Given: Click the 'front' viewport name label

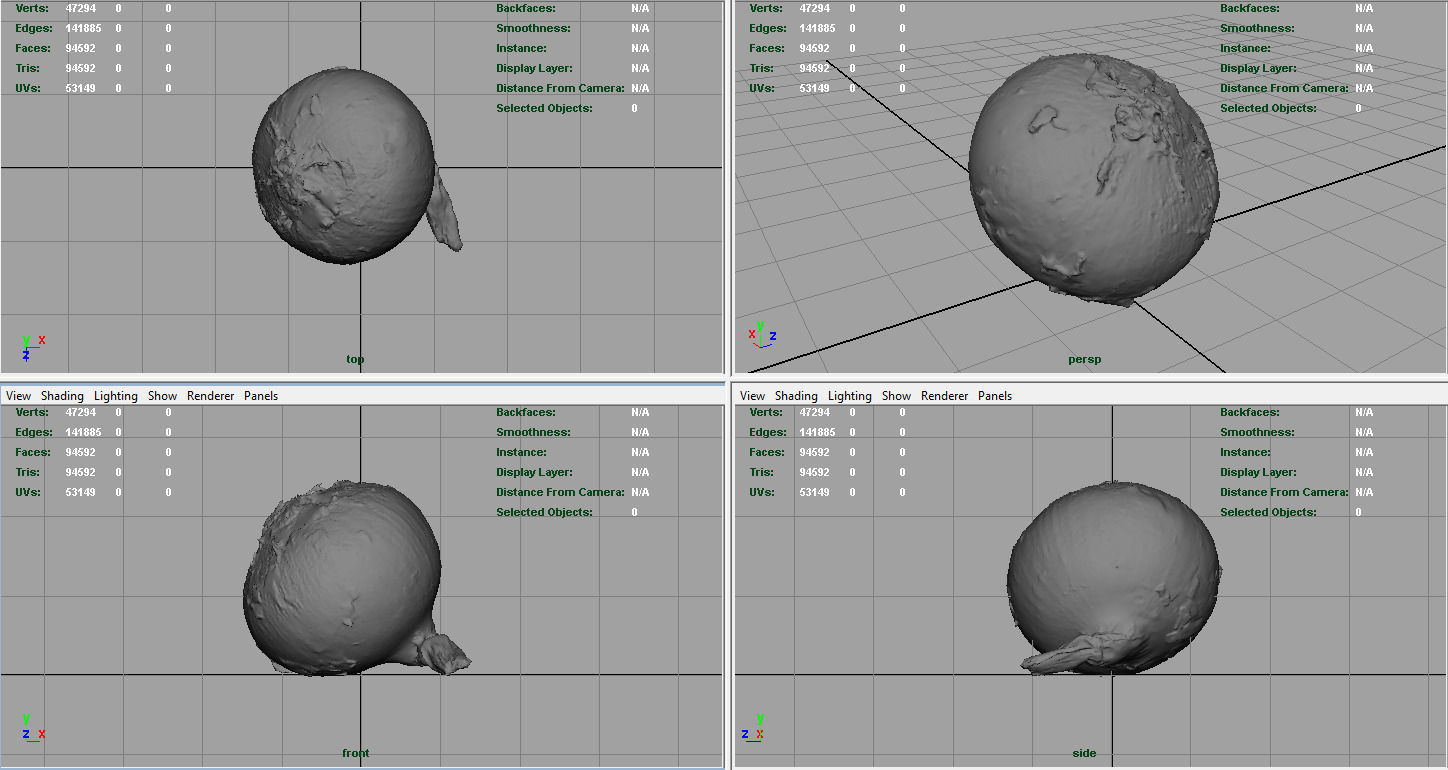Looking at the screenshot, I should [355, 753].
